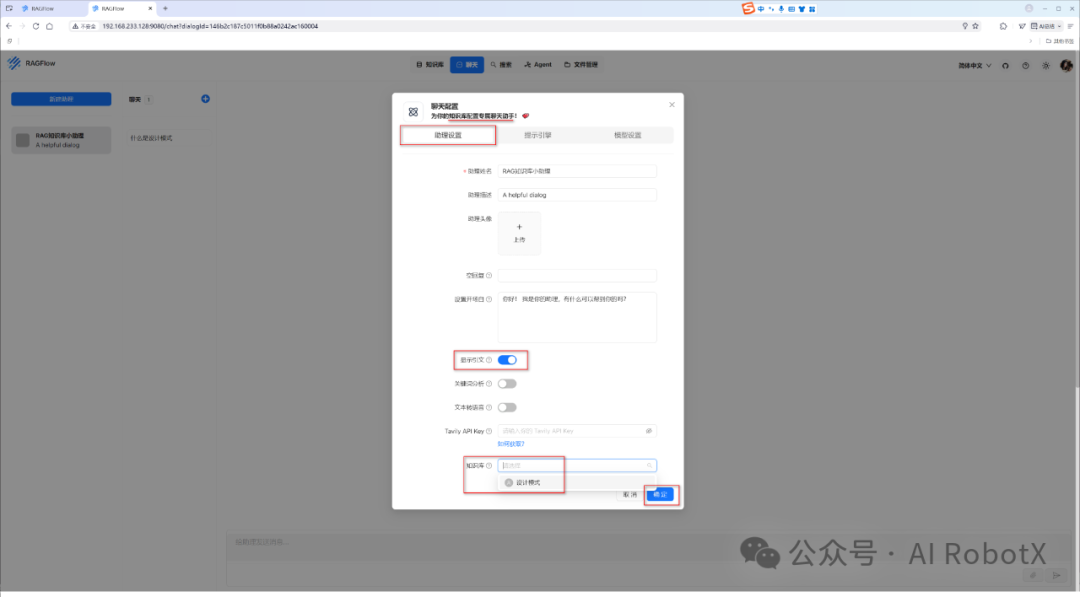This screenshot has height=597, width=1080.
Task: Click the chat configuration icon in the dialog header
Action: click(x=413, y=112)
